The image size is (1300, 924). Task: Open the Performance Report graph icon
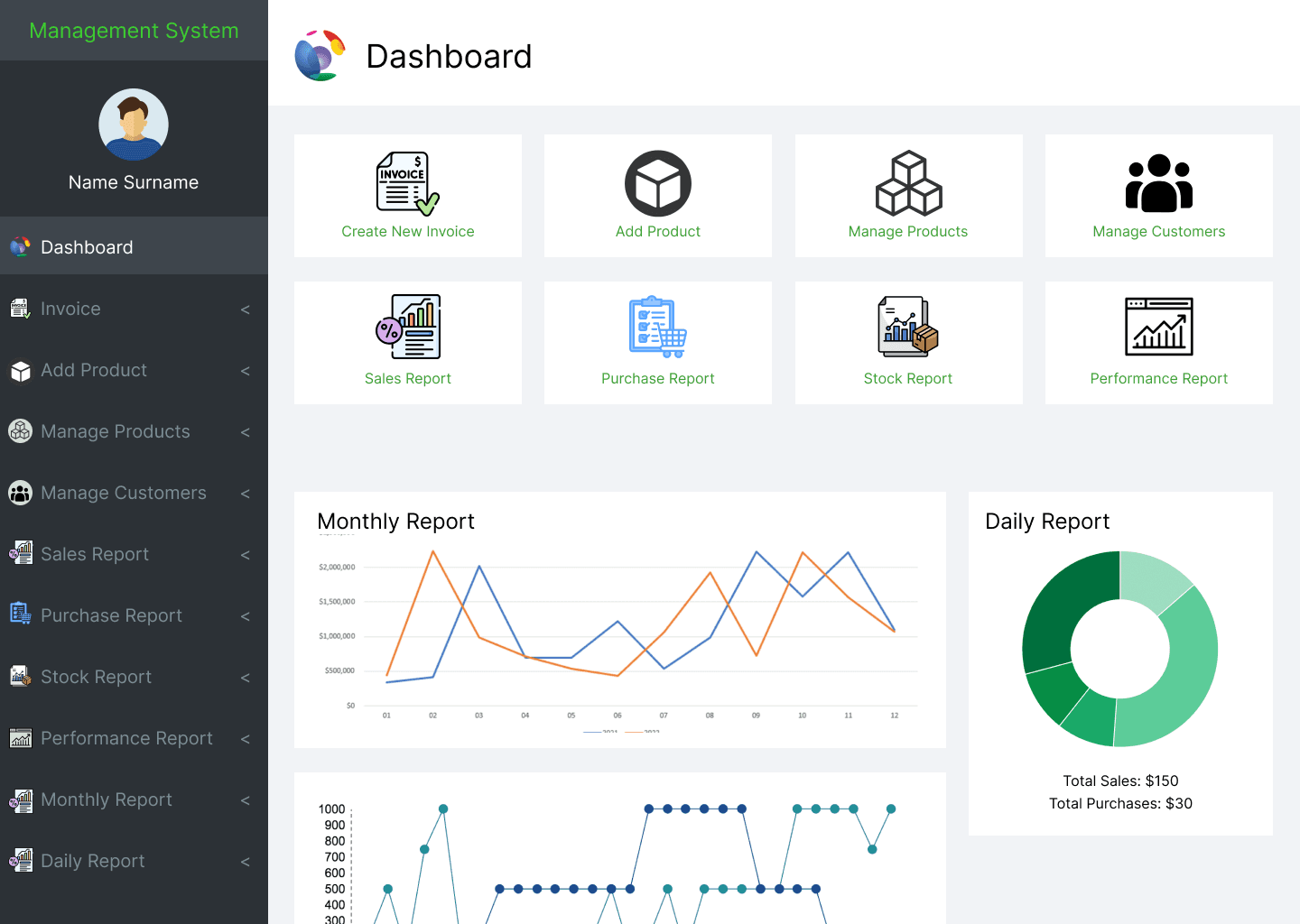pyautogui.click(x=1158, y=327)
